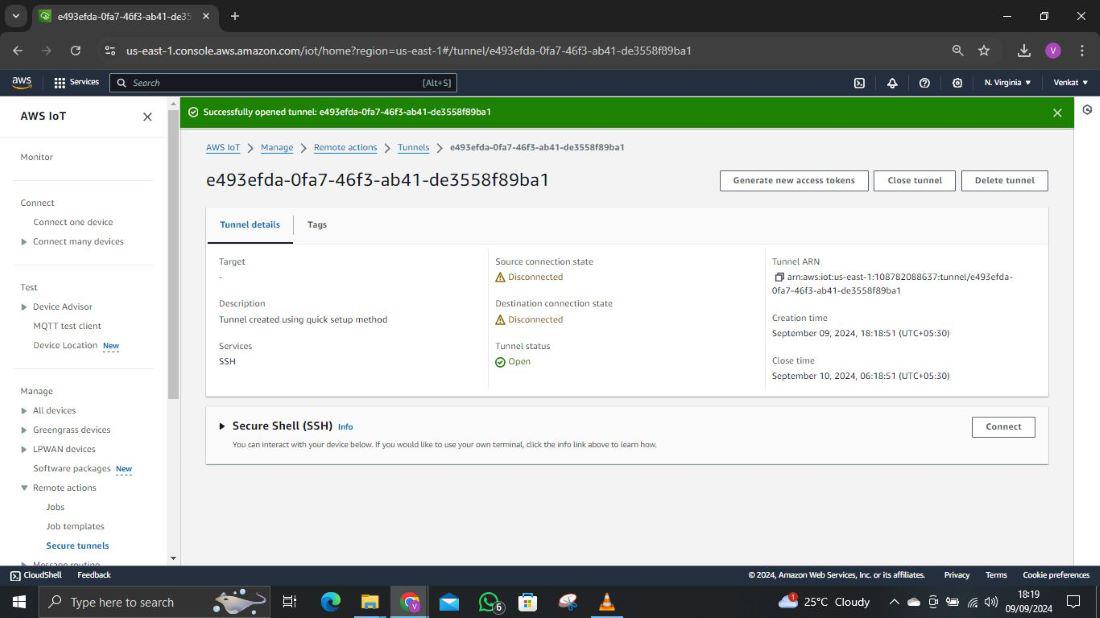Open Cookie preferences in footer
Image resolution: width=1100 pixels, height=618 pixels.
(x=1056, y=575)
